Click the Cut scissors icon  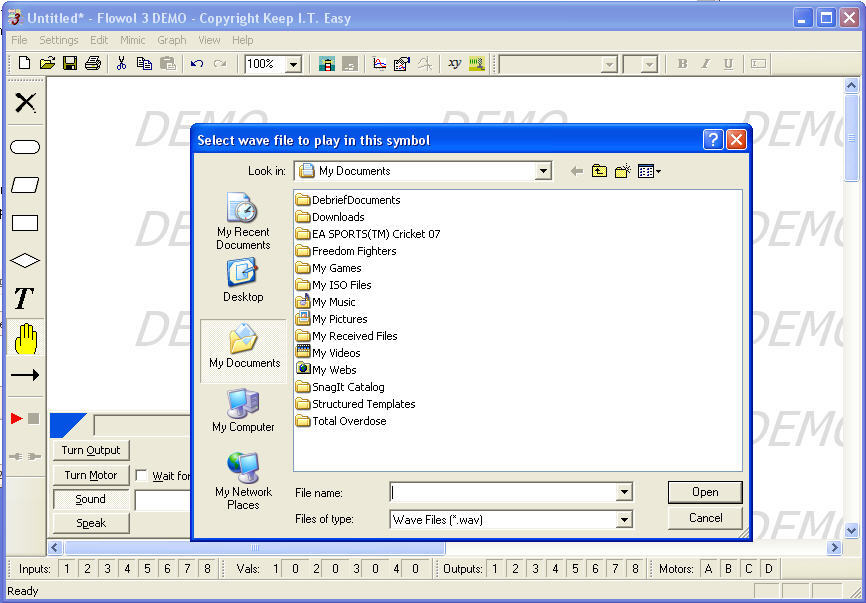pyautogui.click(x=122, y=64)
